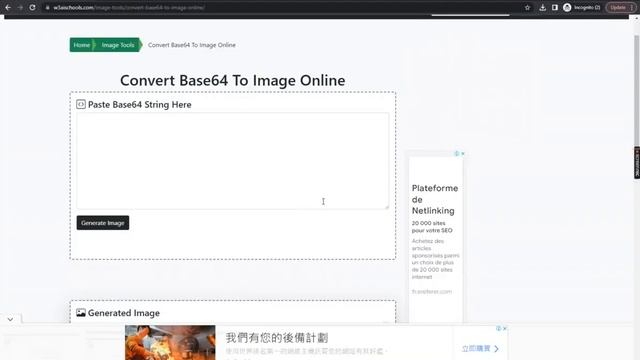
Task: Click the 20 000 sites pour votre SEO text
Action: (x=432, y=227)
